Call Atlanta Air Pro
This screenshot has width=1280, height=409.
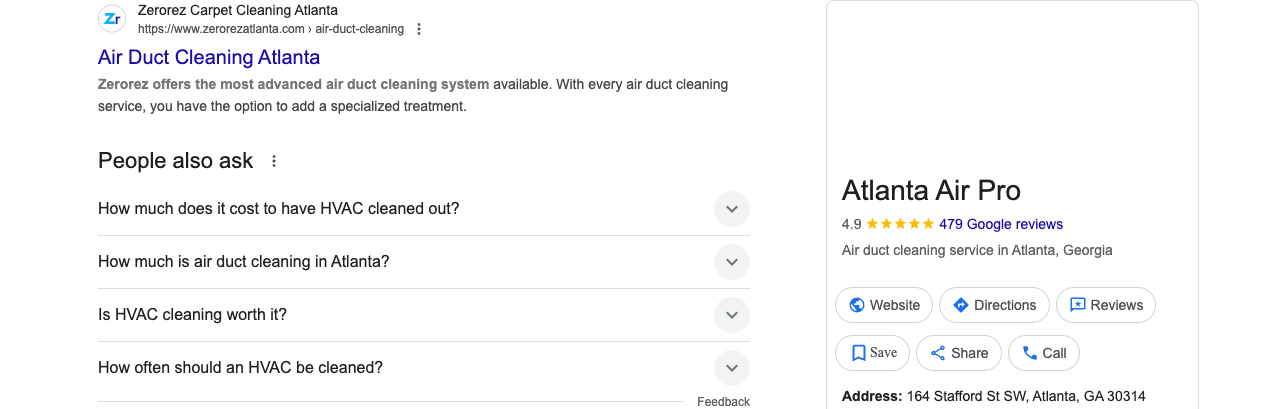(1044, 353)
